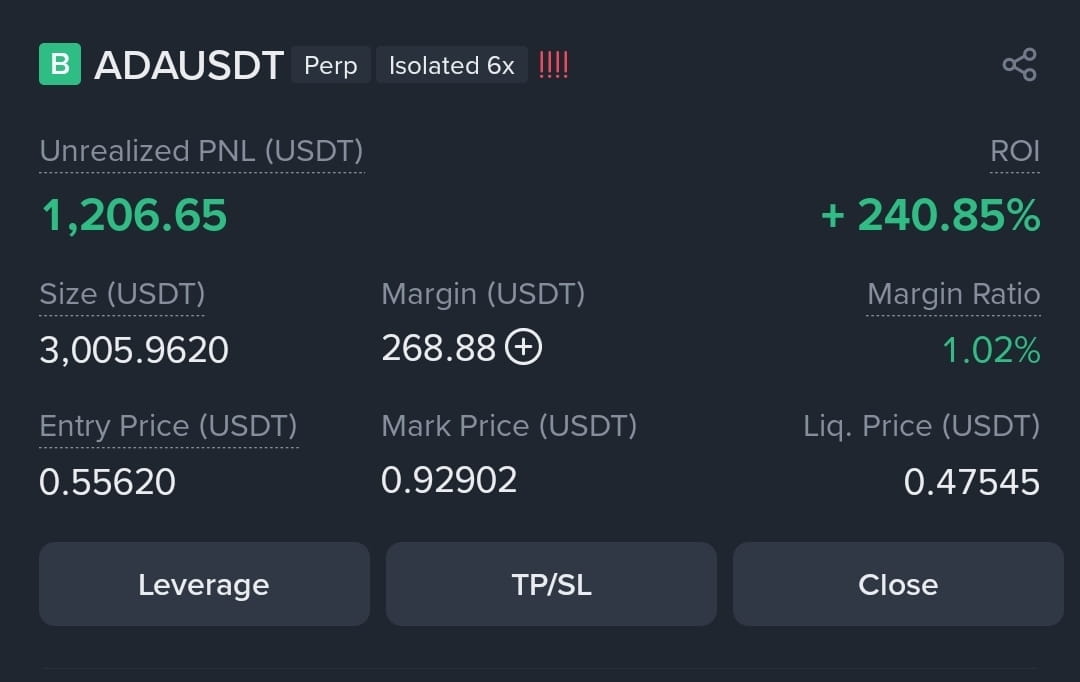Add margin with the plus circle icon

(523, 347)
